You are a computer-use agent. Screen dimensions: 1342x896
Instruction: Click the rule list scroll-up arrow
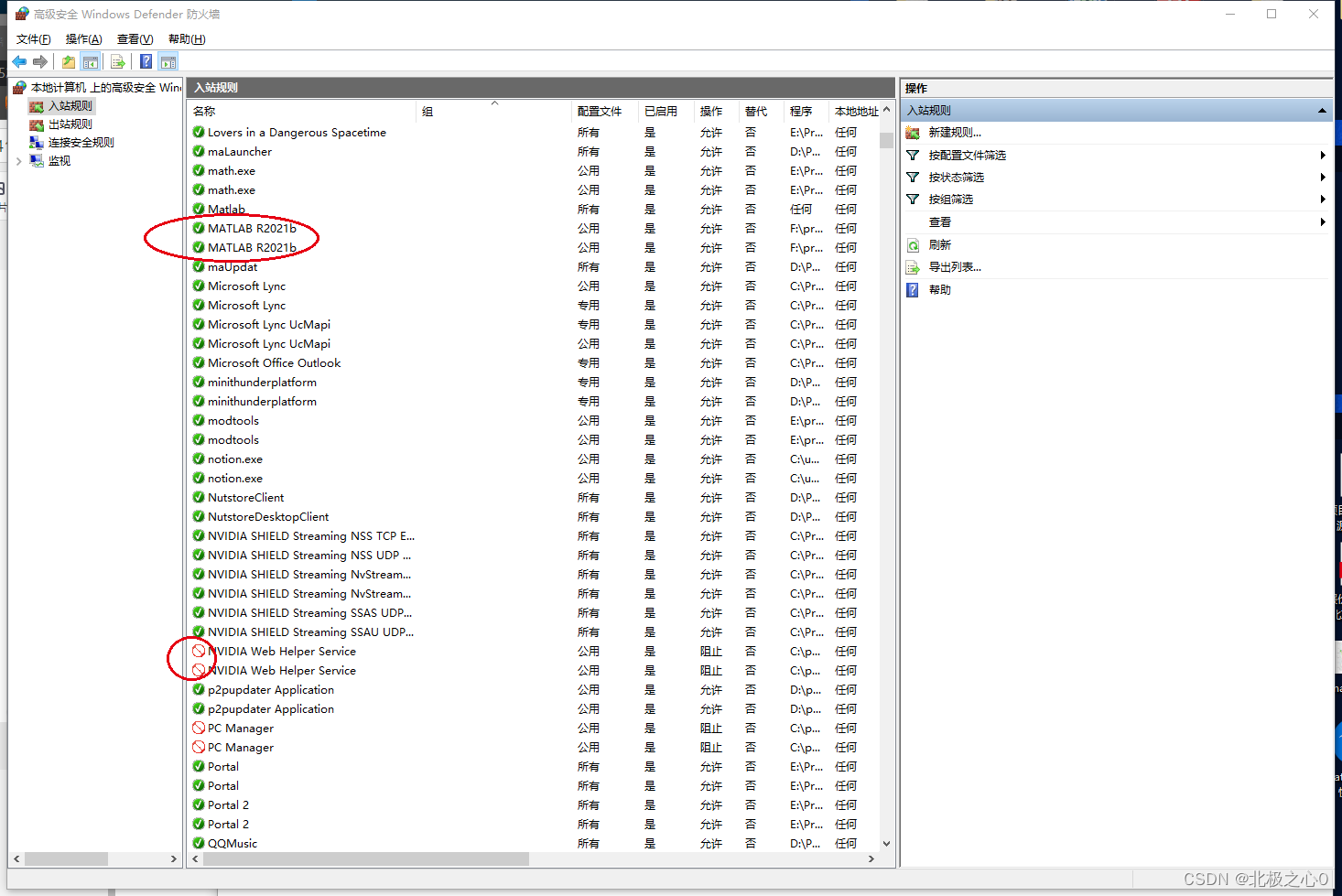[886, 110]
